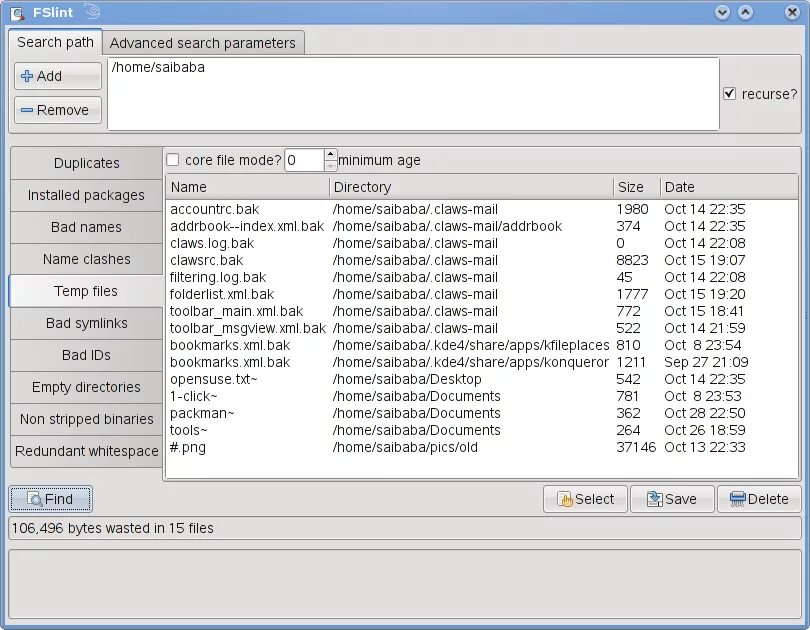This screenshot has width=810, height=630.
Task: Select the toolbar_main.xml.bak row
Action: coord(481,311)
